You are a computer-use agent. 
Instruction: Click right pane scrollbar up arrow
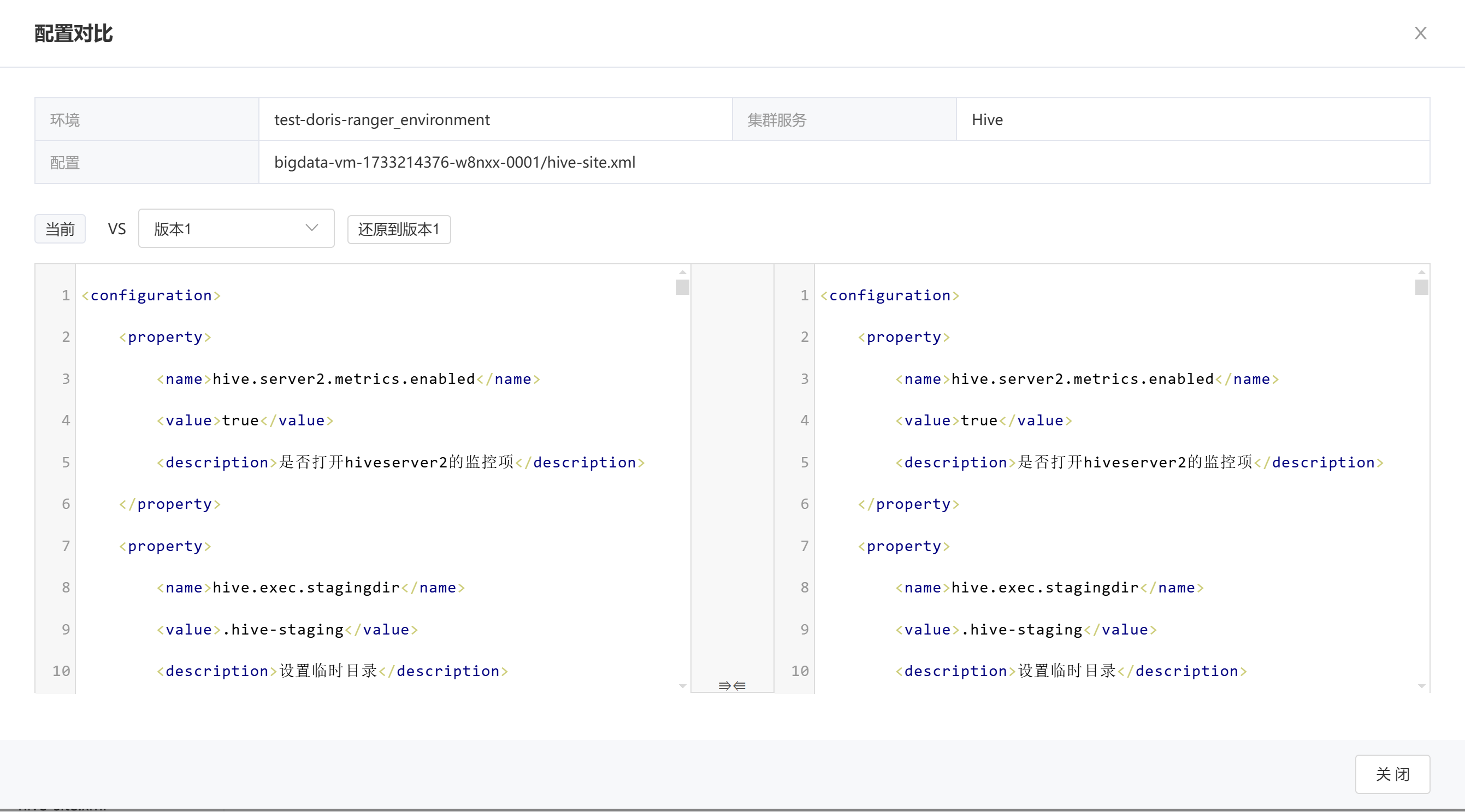tap(1421, 272)
